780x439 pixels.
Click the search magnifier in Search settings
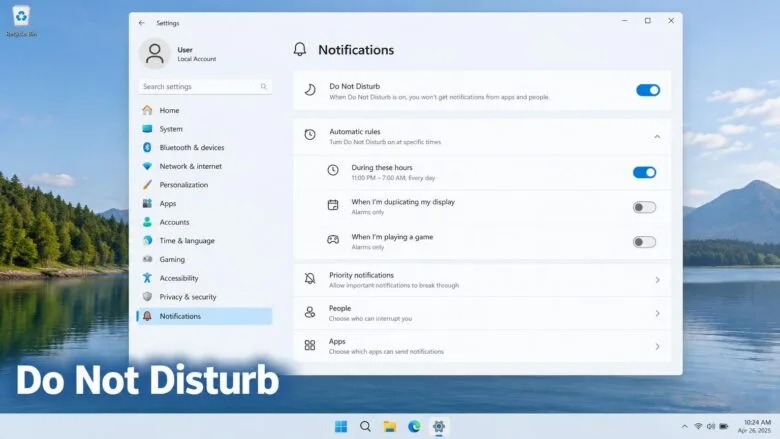[264, 87]
